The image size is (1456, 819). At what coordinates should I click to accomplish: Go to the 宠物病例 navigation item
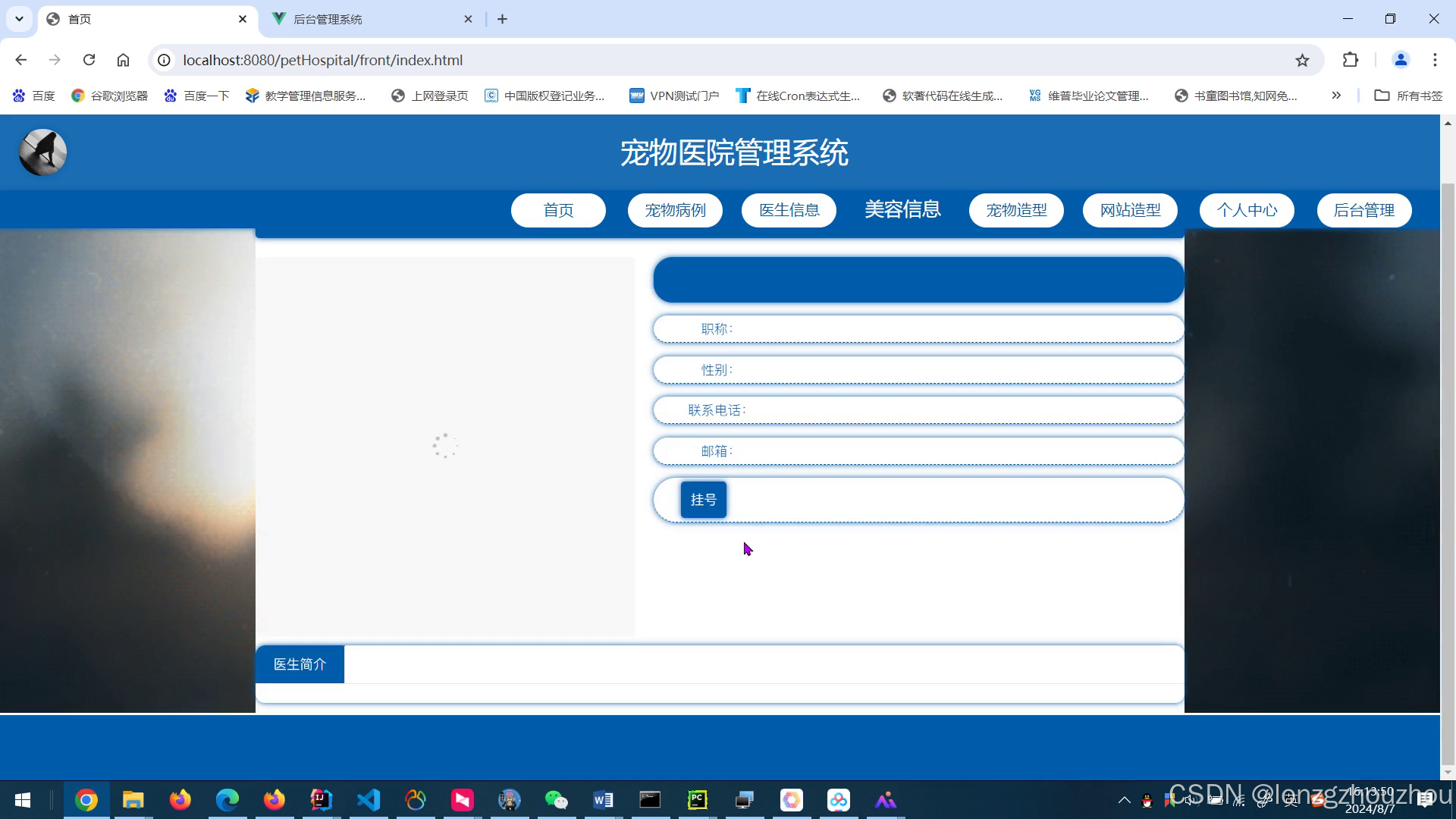click(675, 210)
